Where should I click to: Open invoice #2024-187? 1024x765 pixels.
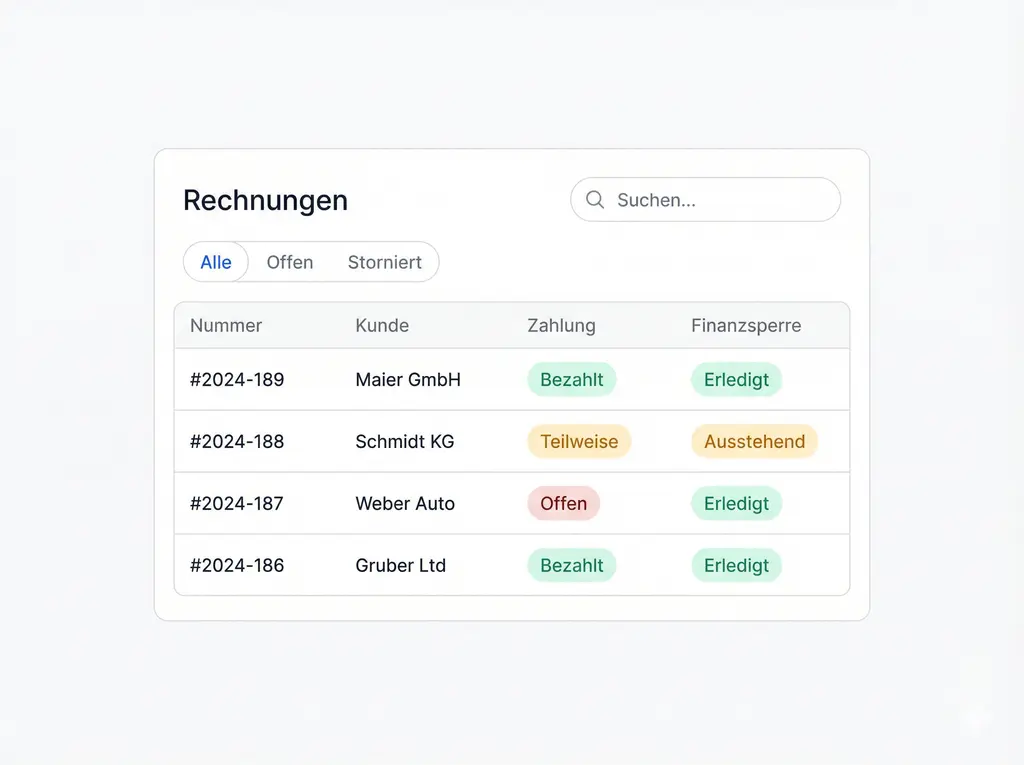tap(237, 503)
